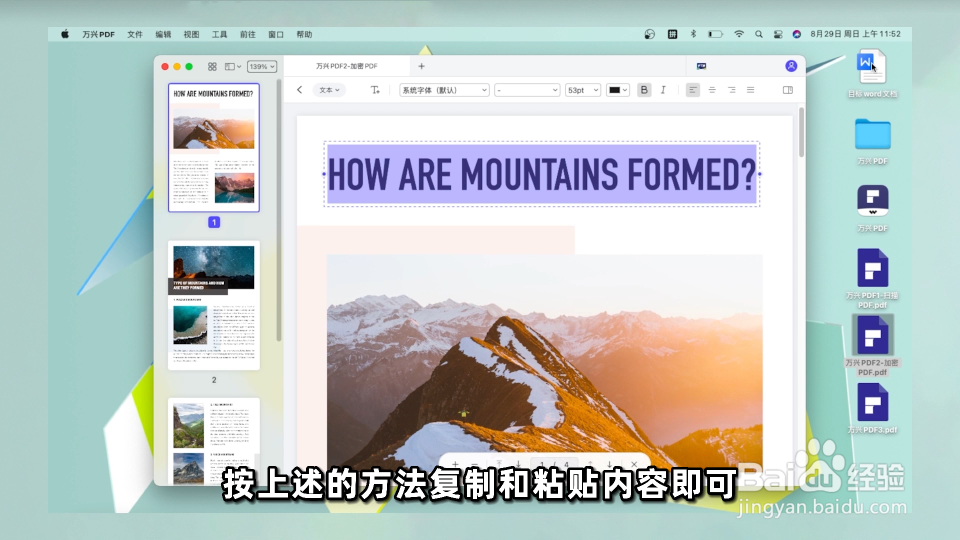The image size is (960, 540).
Task: Open the 文本 mode dropdown
Action: (329, 90)
